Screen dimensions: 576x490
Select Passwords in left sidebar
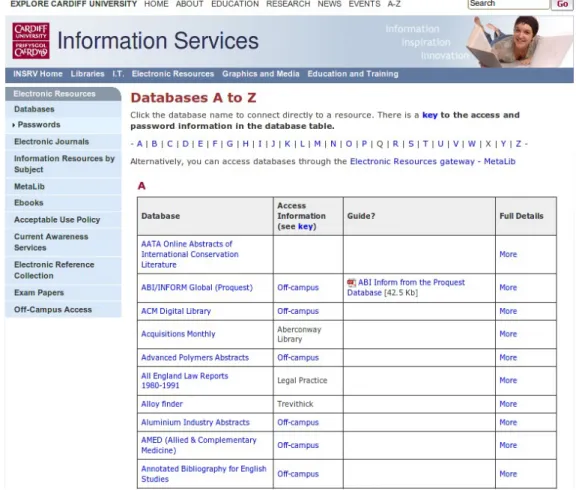[39, 125]
